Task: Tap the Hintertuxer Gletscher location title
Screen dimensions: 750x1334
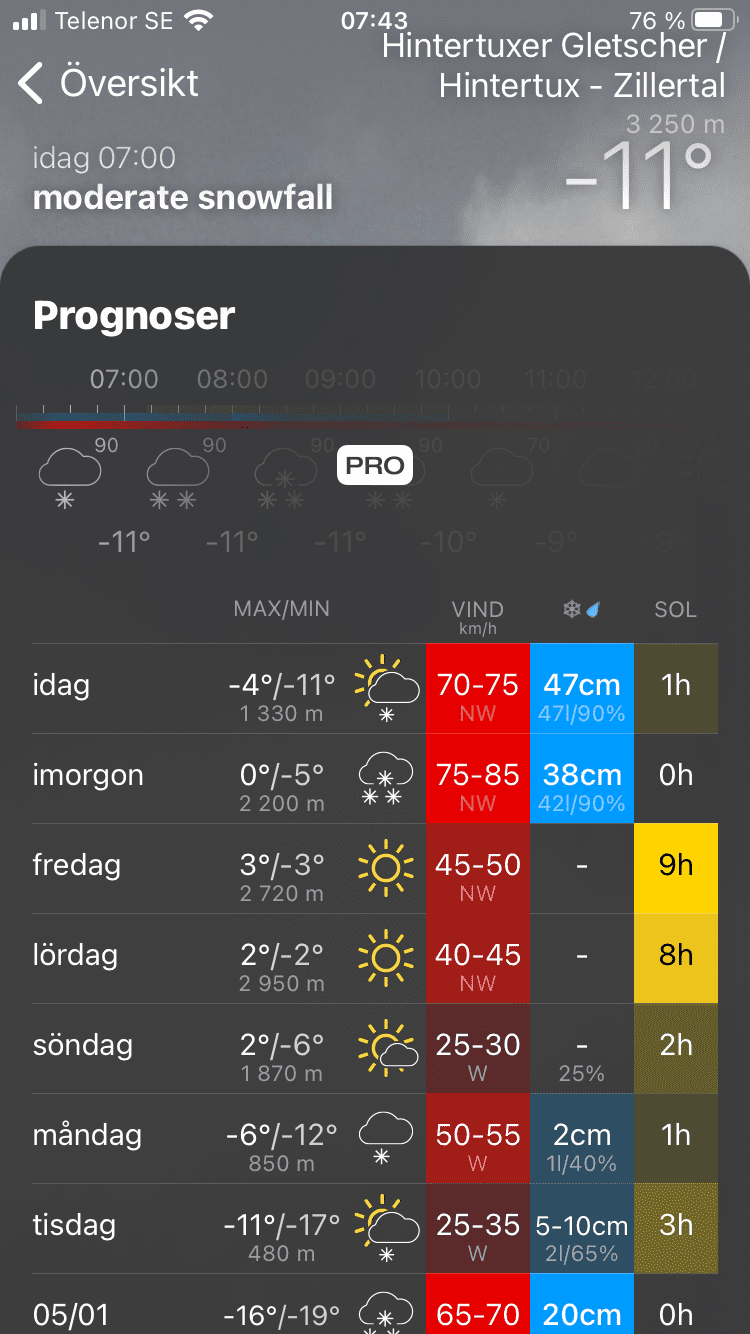Action: click(x=552, y=65)
